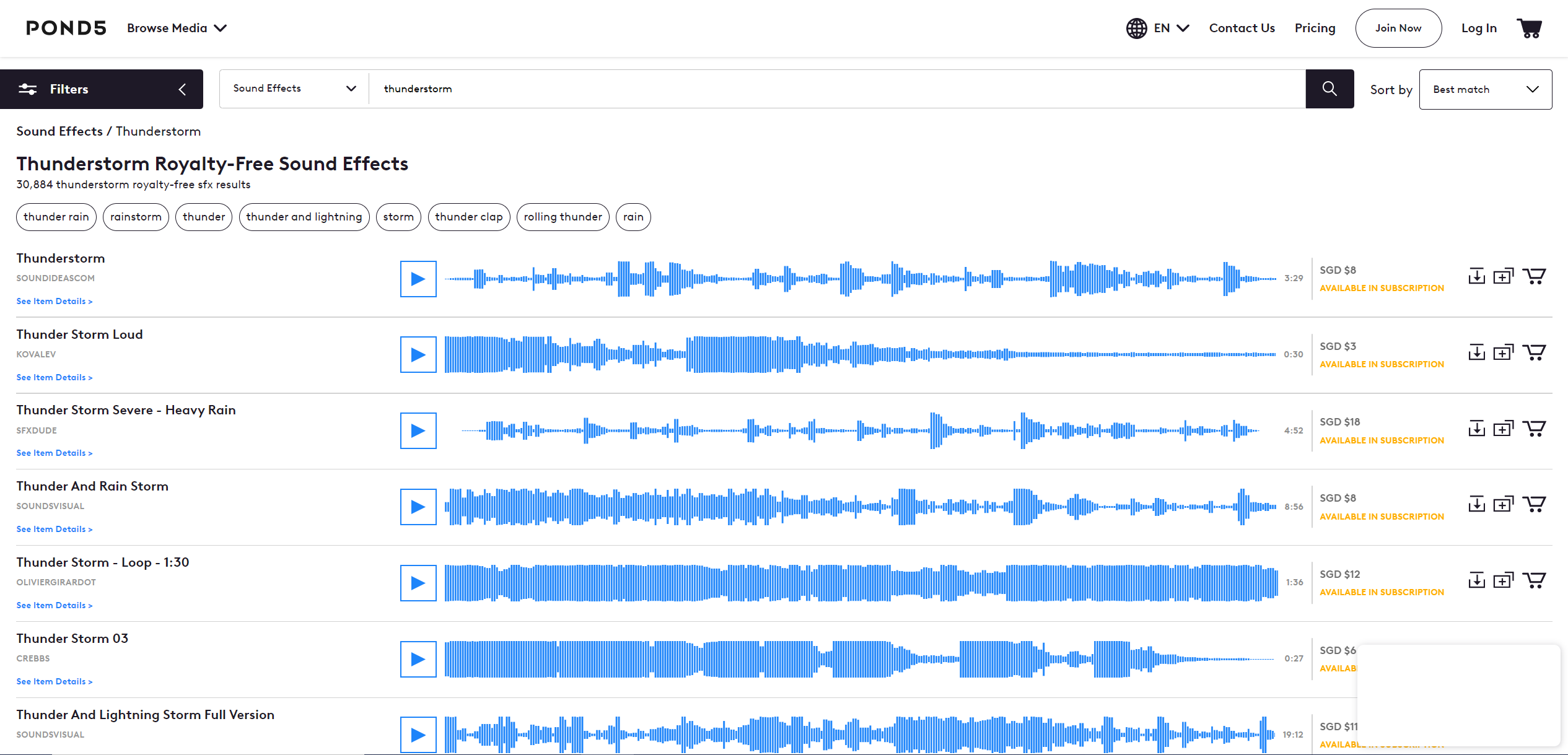Add Thunder Storm Loud to collection
Image resolution: width=1568 pixels, height=755 pixels.
(x=1503, y=352)
